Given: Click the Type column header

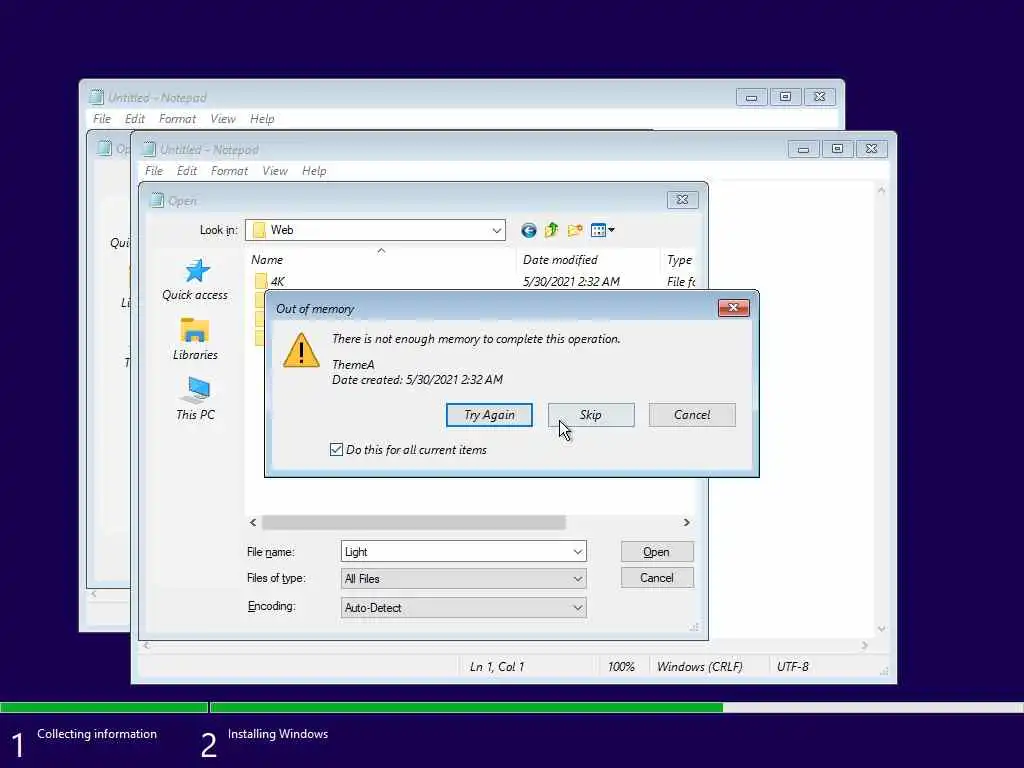Looking at the screenshot, I should pyautogui.click(x=679, y=259).
